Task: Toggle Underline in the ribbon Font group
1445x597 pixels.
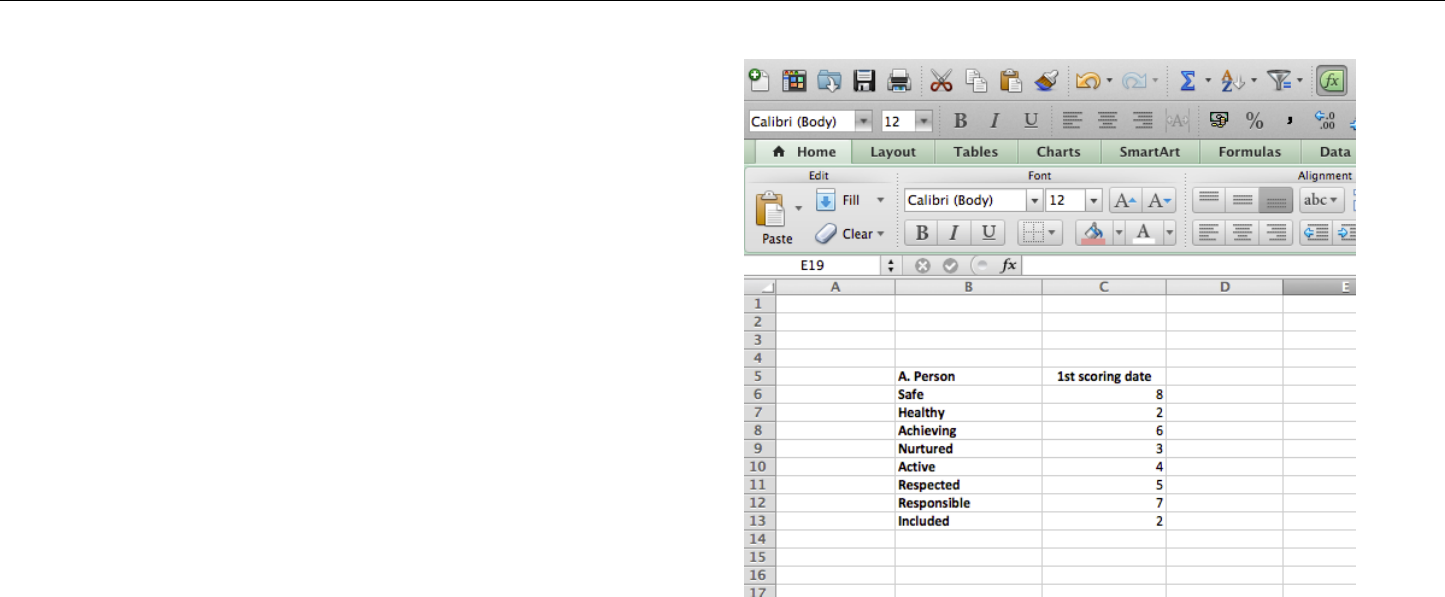Action: point(988,233)
